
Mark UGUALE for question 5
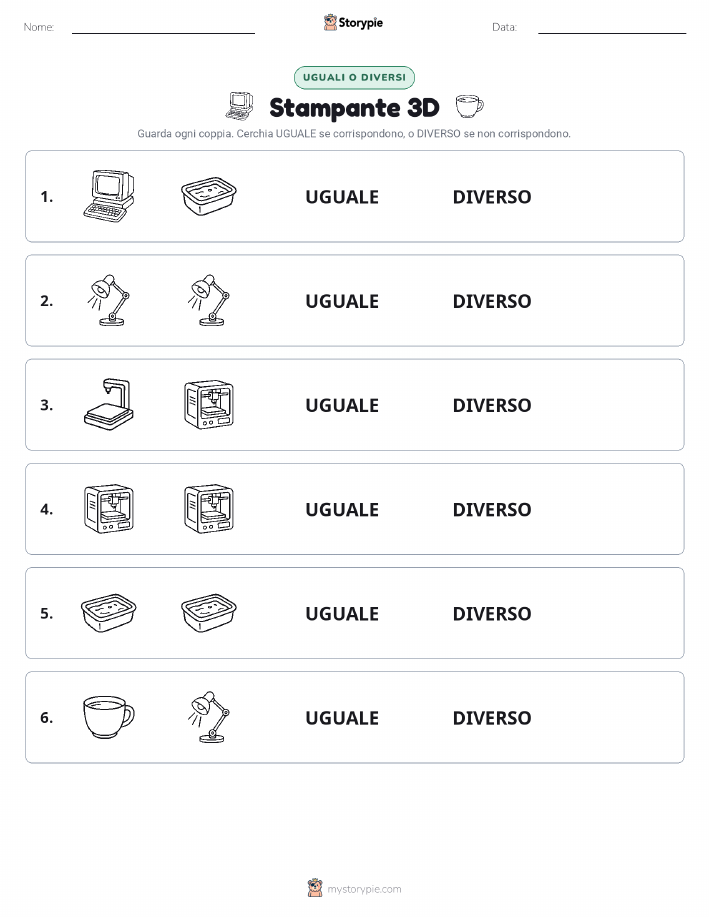click(x=342, y=613)
